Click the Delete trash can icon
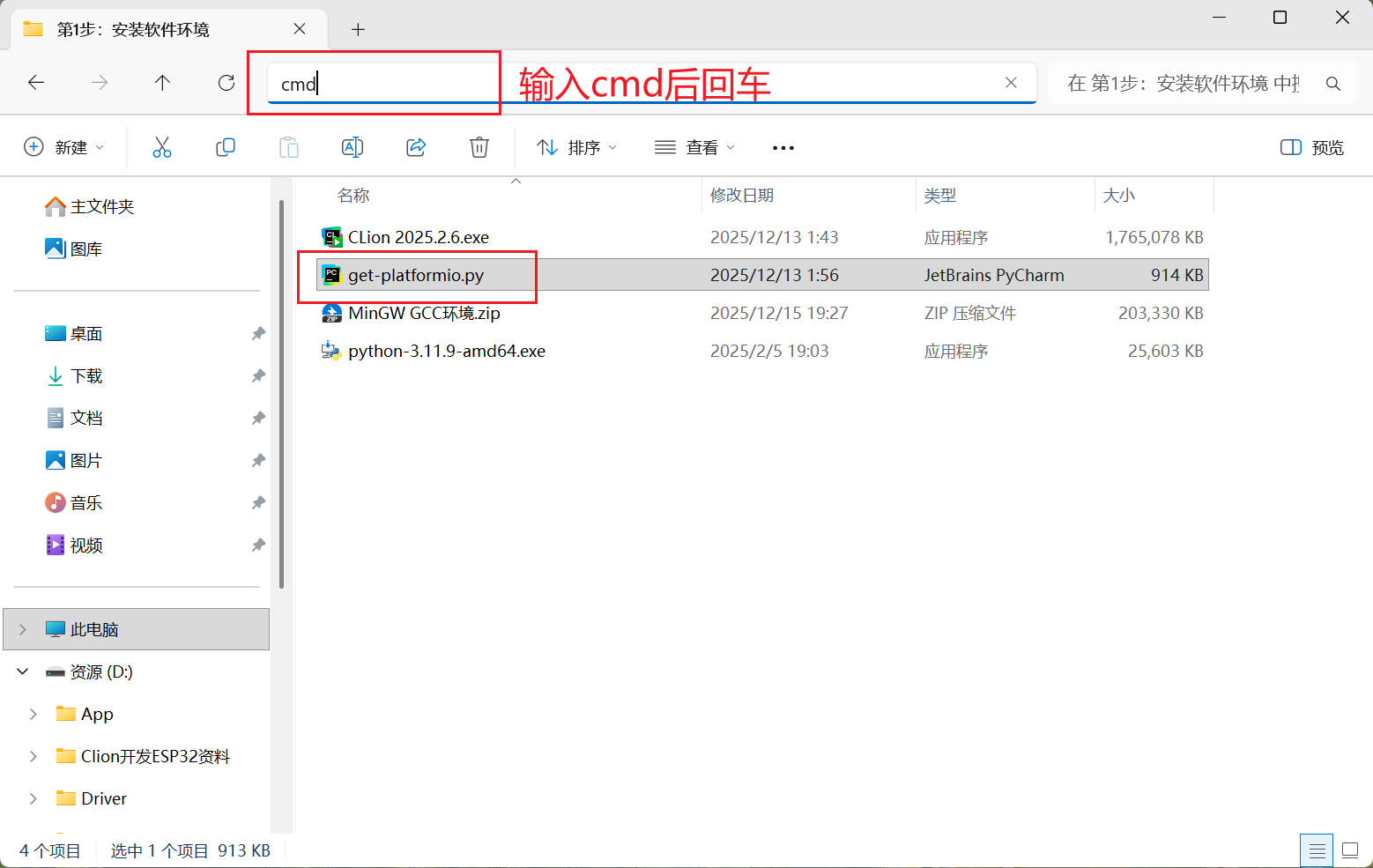1373x868 pixels. pyautogui.click(x=479, y=147)
